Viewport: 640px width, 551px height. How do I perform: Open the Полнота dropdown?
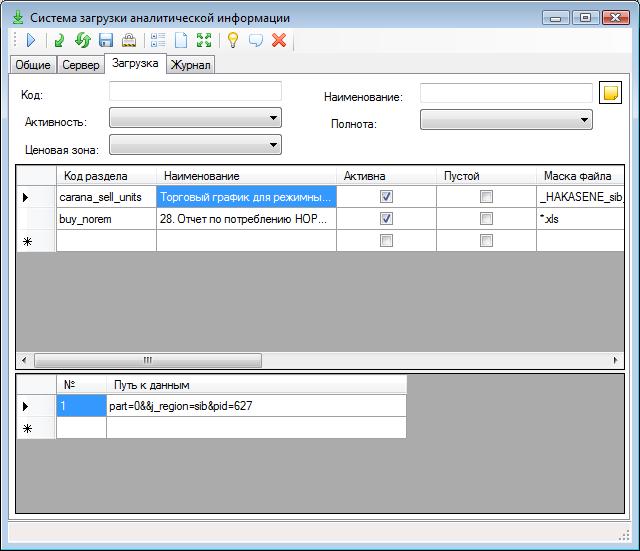(x=506, y=120)
